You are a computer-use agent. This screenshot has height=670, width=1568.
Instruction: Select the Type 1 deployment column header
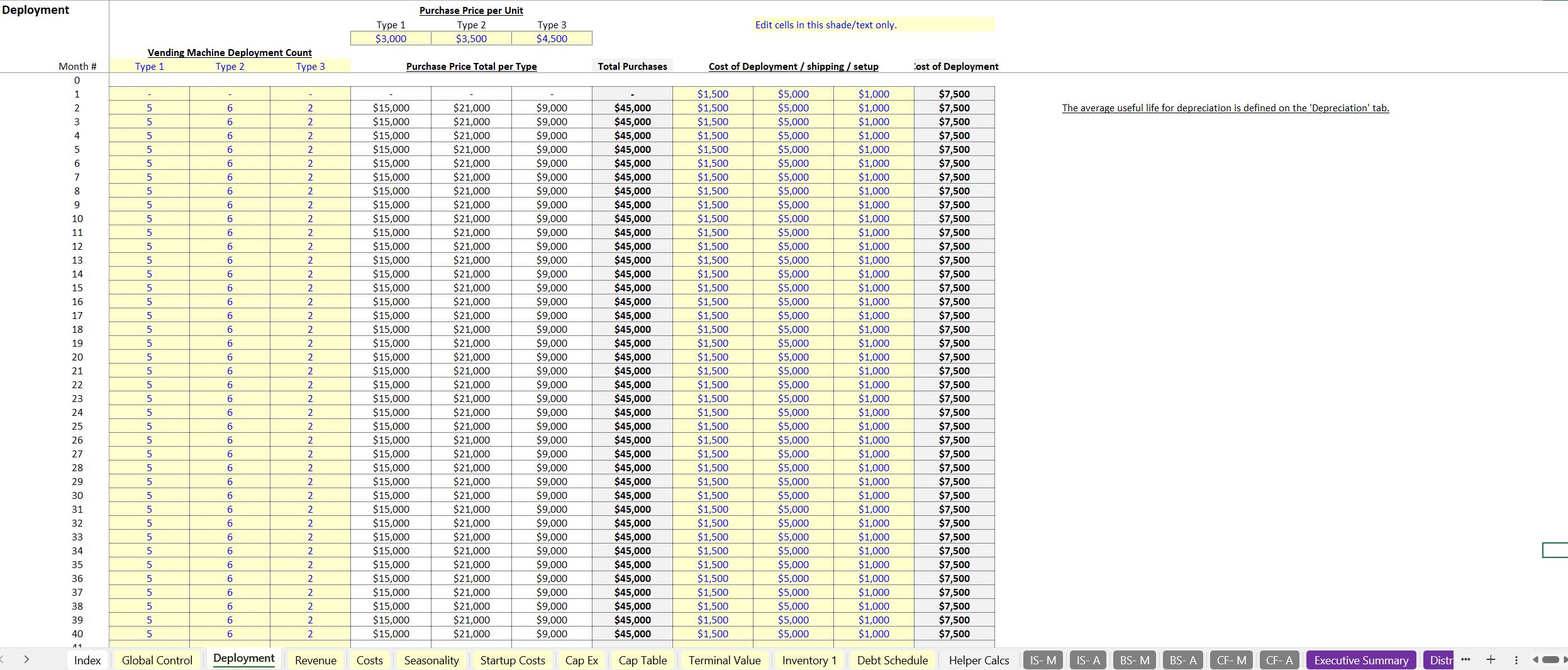(x=149, y=66)
